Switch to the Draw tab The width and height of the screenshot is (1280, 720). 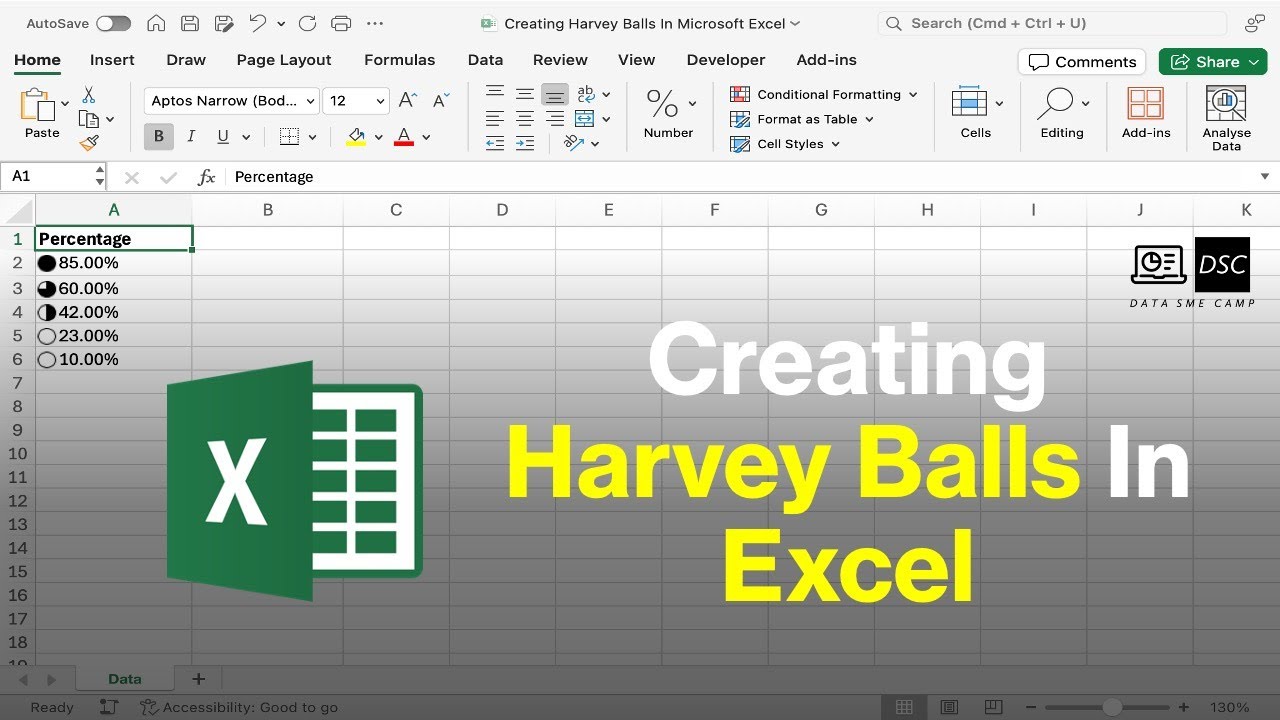pyautogui.click(x=186, y=60)
